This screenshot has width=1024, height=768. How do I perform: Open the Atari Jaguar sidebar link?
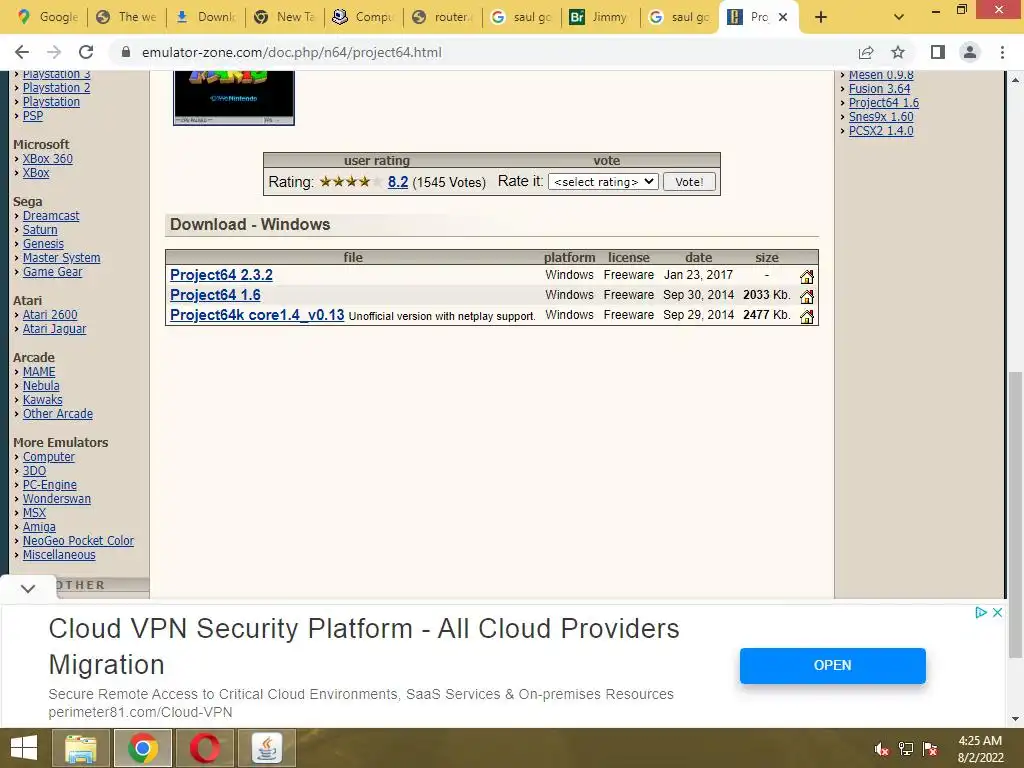click(x=54, y=328)
